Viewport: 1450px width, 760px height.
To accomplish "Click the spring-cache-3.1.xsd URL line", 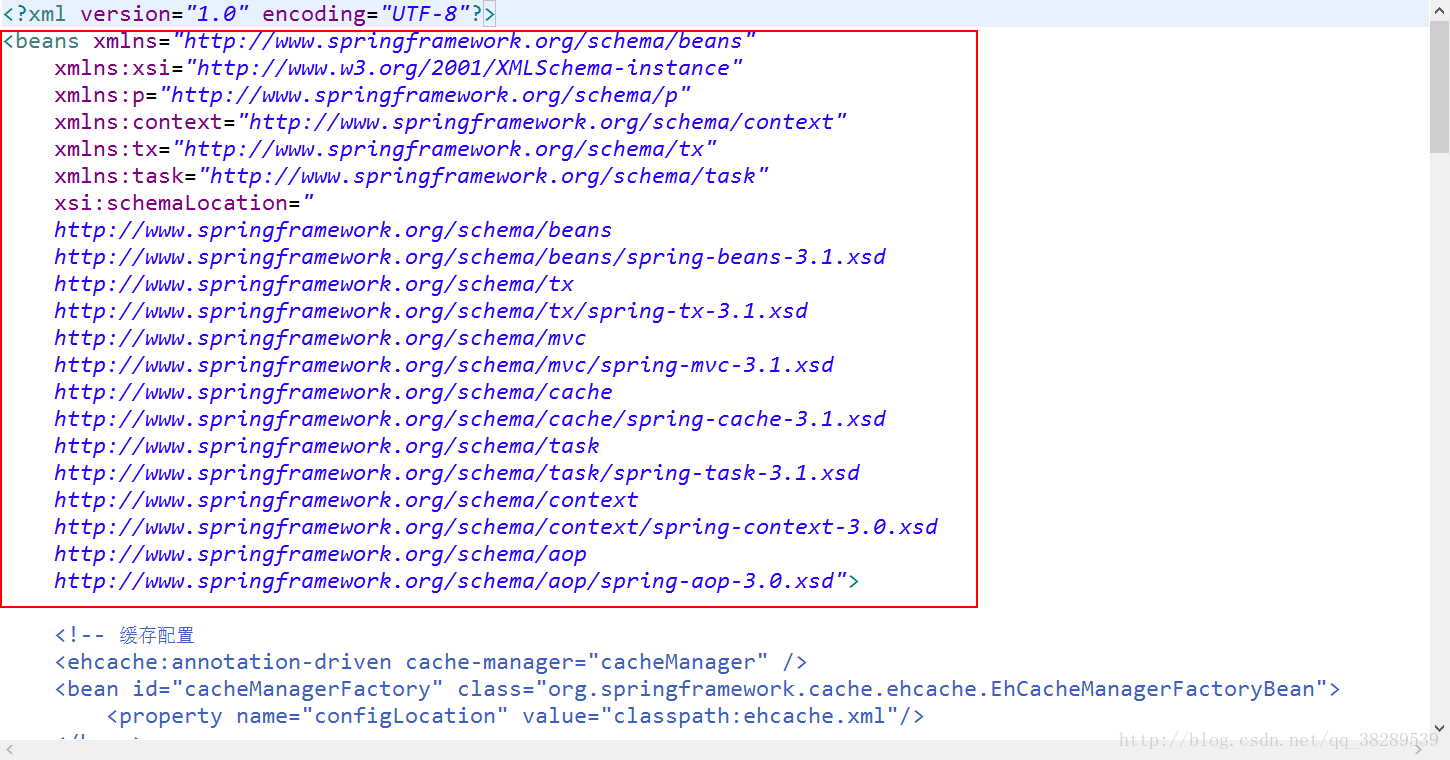I will tap(470, 420).
